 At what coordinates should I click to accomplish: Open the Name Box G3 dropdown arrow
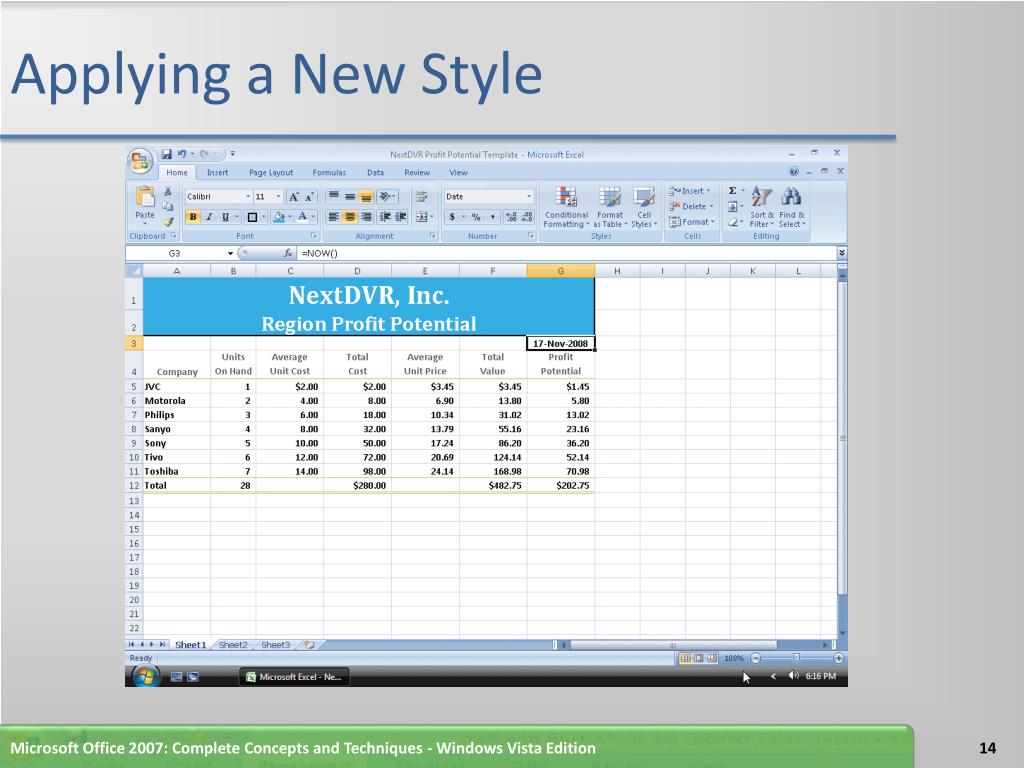tap(230, 253)
